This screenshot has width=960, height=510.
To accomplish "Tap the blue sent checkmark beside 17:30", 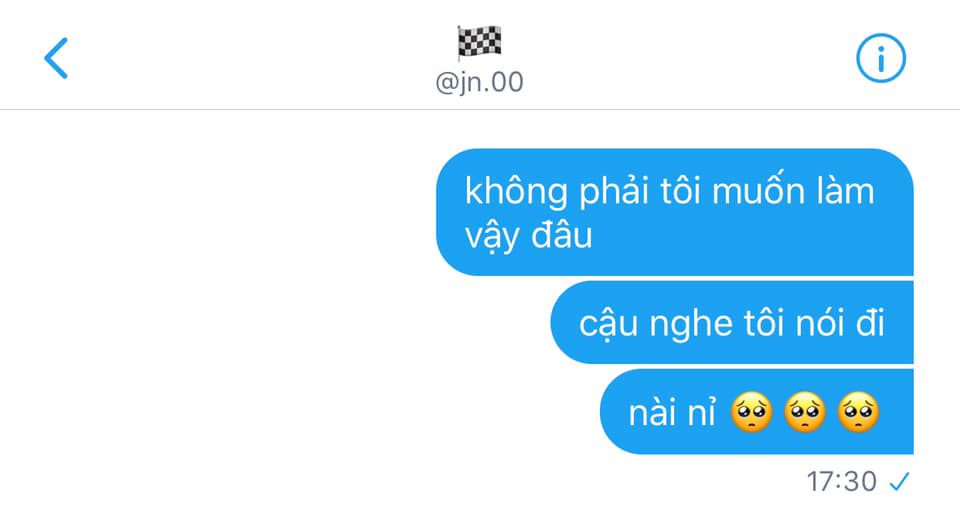I will [899, 482].
